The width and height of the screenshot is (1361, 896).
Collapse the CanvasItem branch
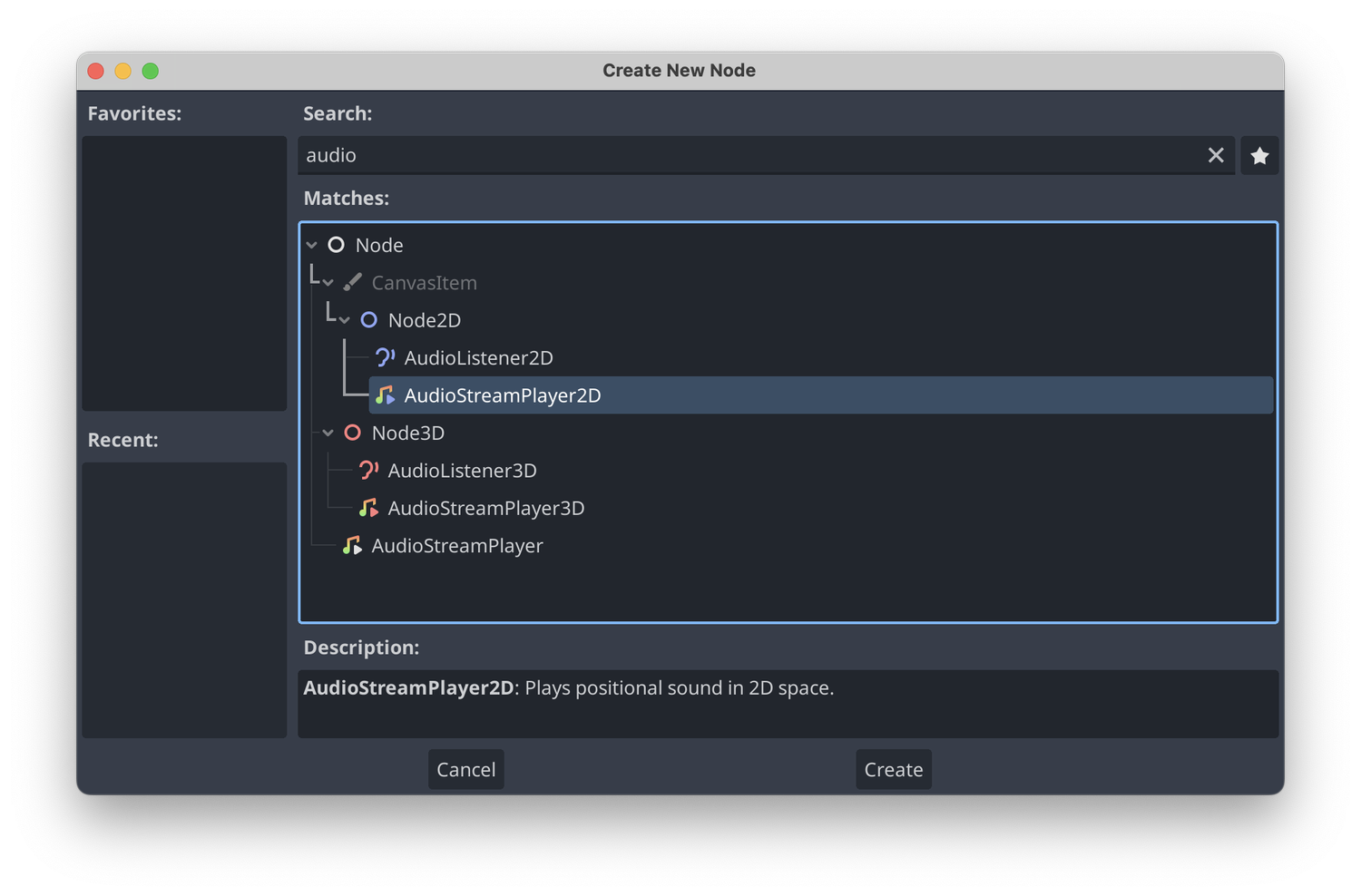pos(328,282)
